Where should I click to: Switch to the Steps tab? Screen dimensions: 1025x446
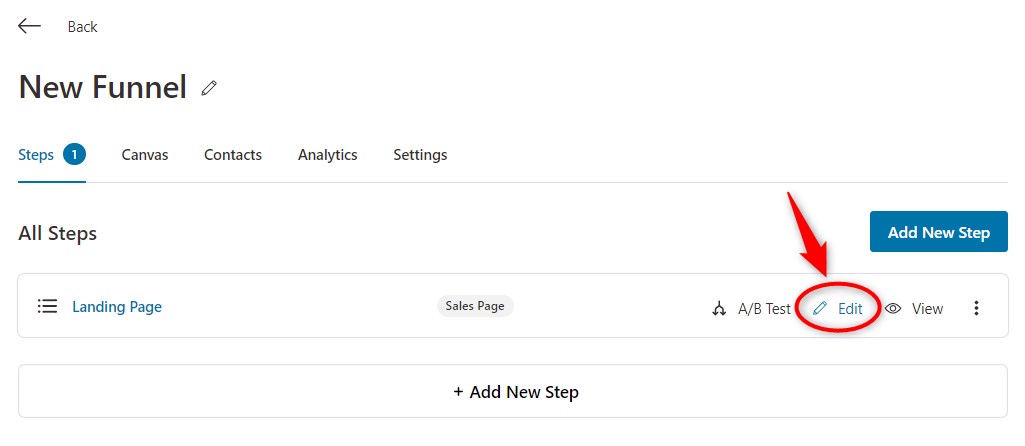(52, 155)
